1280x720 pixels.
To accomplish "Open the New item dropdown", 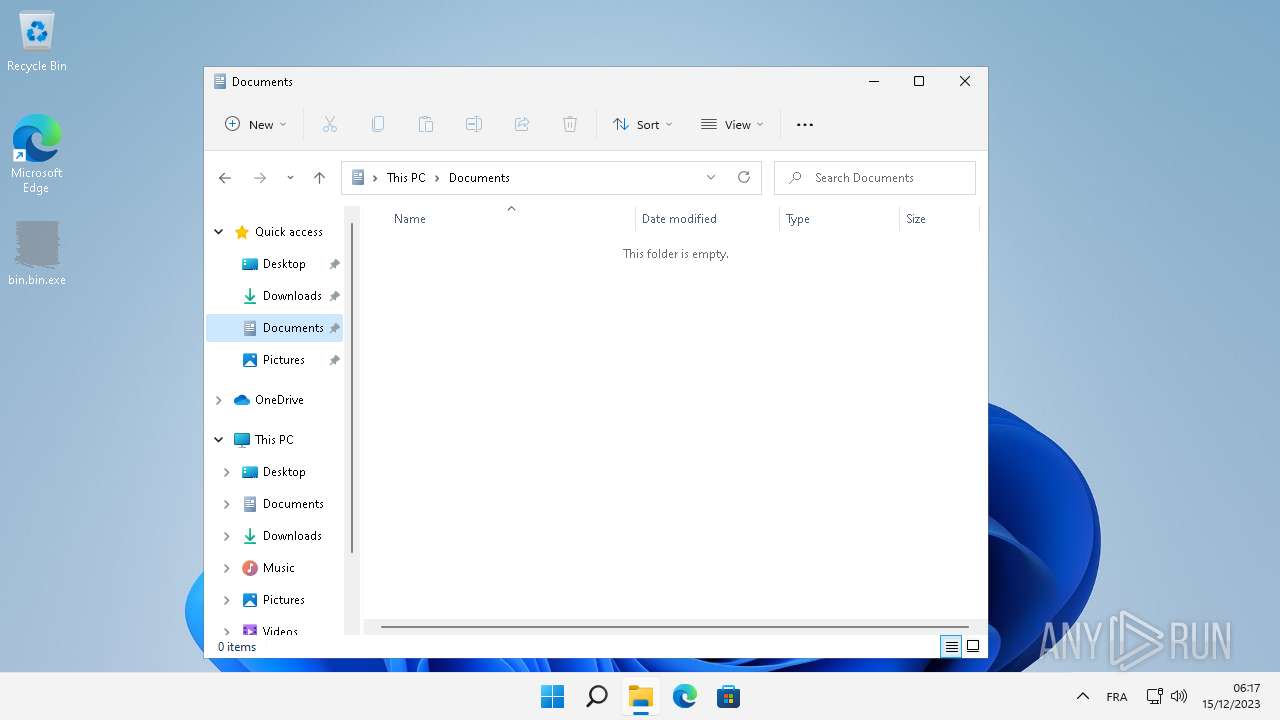I will coord(256,125).
